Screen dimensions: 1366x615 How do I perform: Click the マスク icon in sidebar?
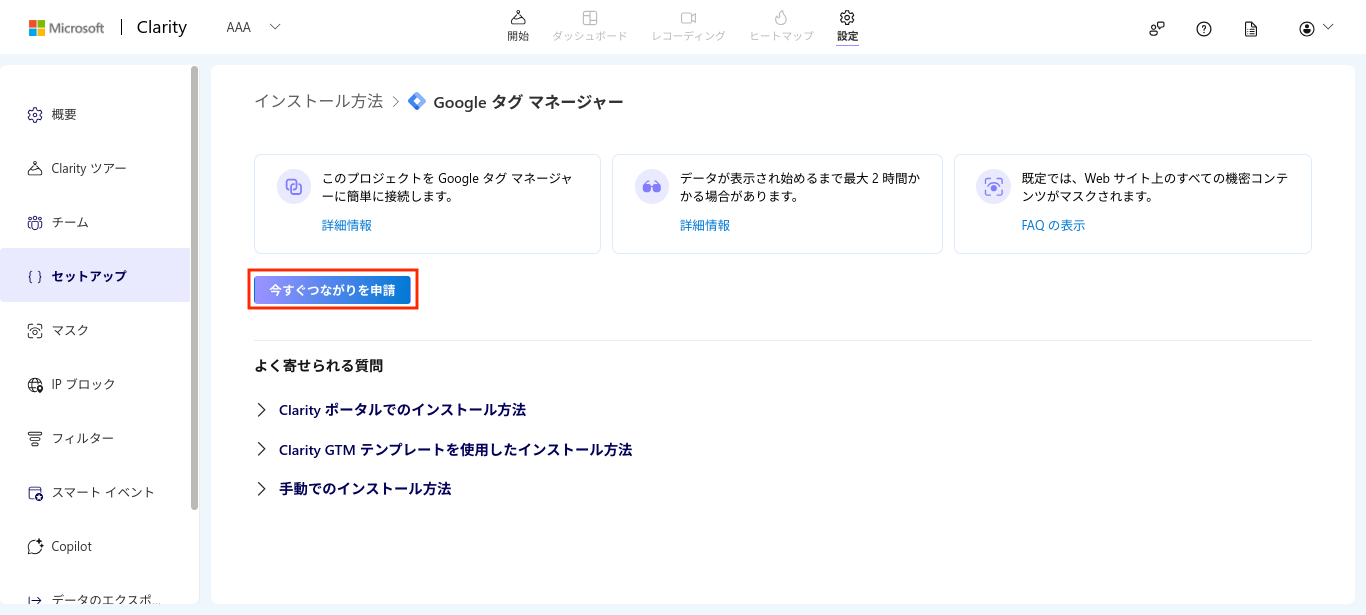[35, 330]
